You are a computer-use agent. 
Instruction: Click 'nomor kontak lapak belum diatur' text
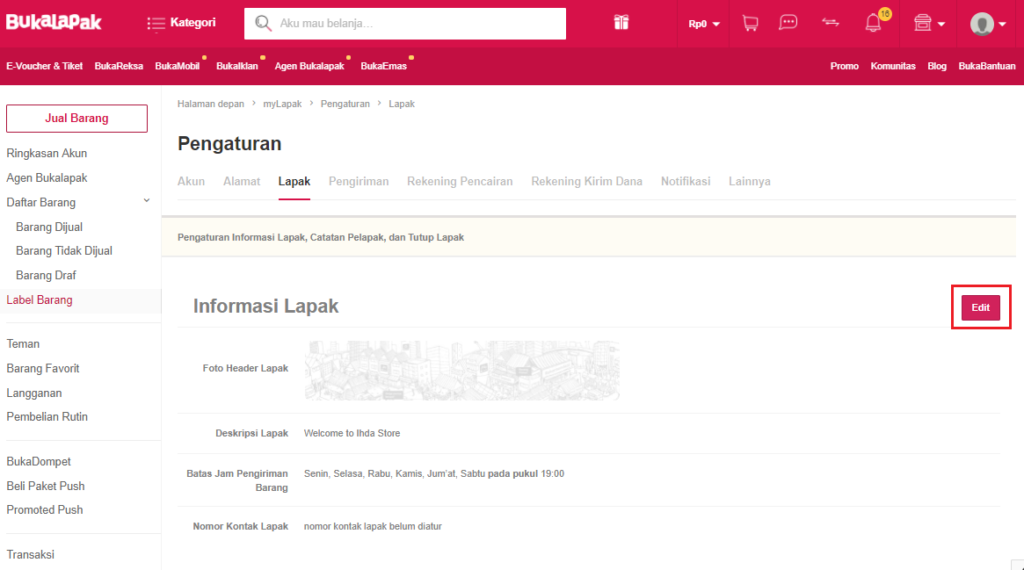coord(373,526)
